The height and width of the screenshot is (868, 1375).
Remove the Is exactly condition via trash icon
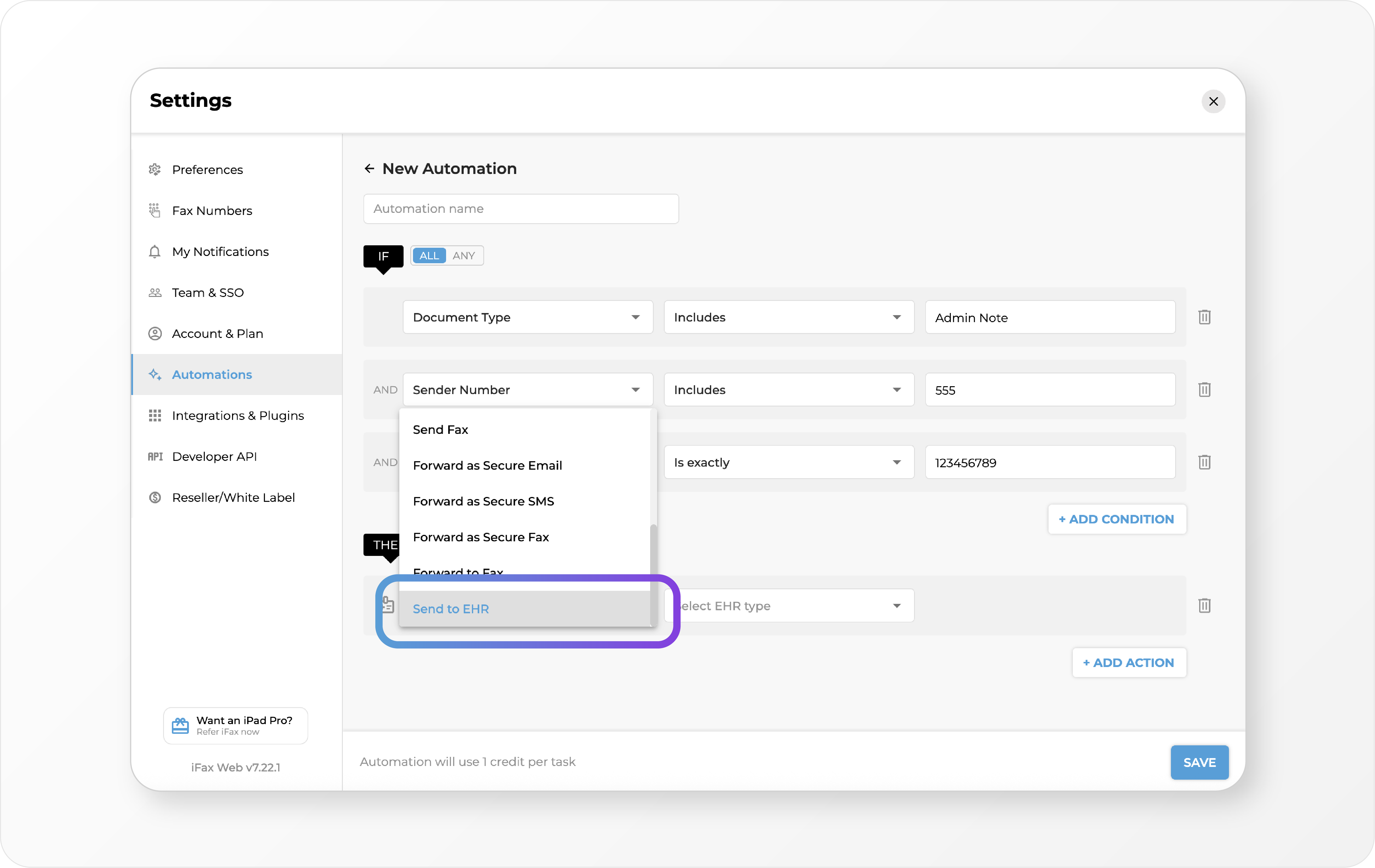point(1204,462)
